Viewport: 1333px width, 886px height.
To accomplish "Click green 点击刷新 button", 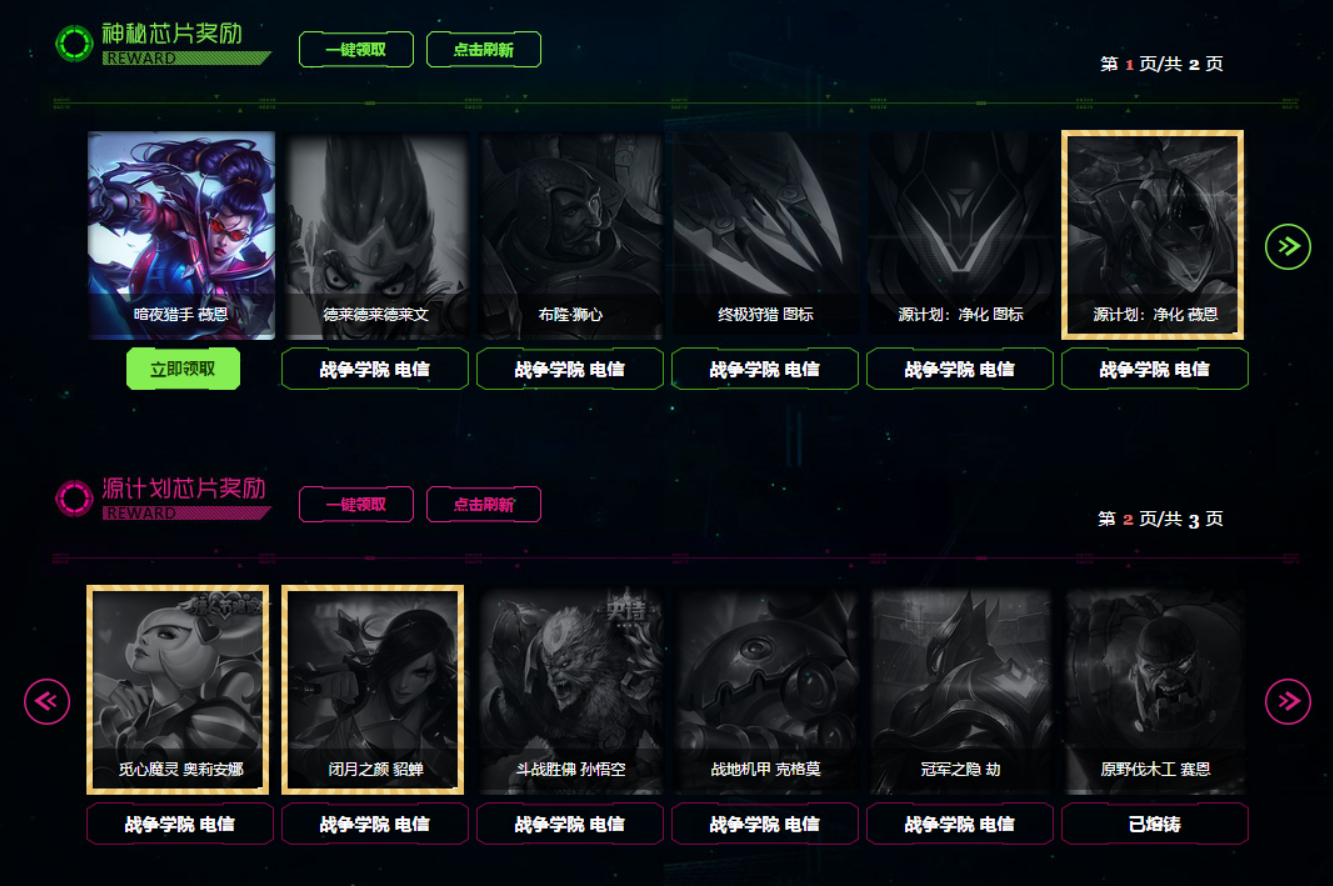I will pos(484,49).
